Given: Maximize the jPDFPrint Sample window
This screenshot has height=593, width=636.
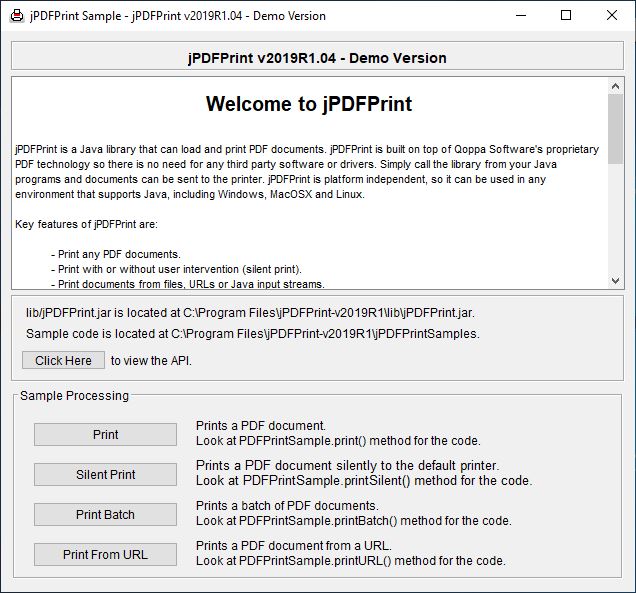Looking at the screenshot, I should [566, 15].
